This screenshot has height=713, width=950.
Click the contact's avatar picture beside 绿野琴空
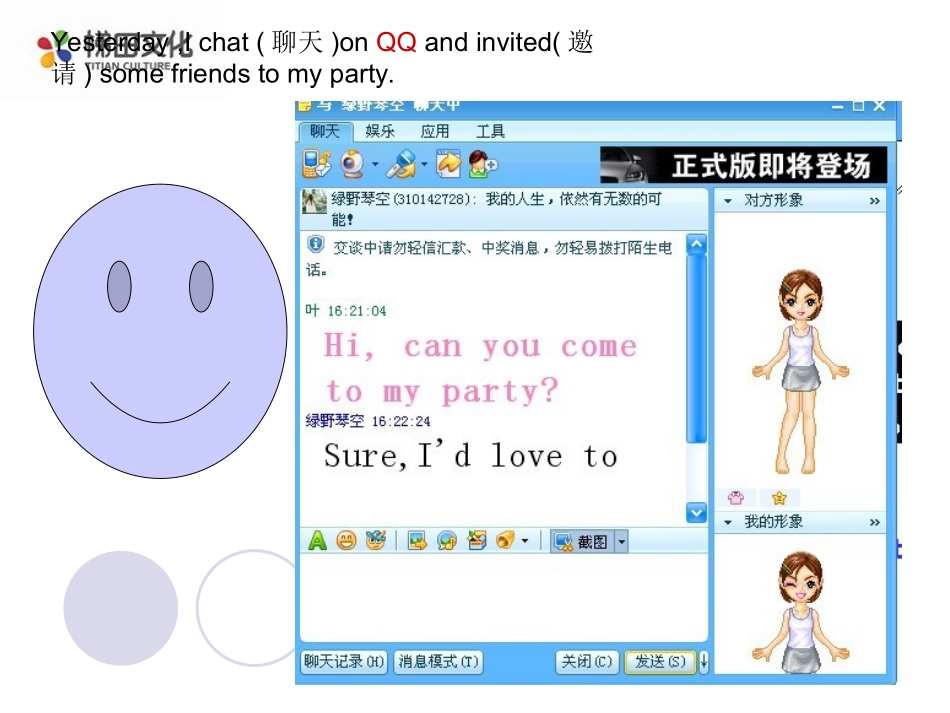[314, 202]
